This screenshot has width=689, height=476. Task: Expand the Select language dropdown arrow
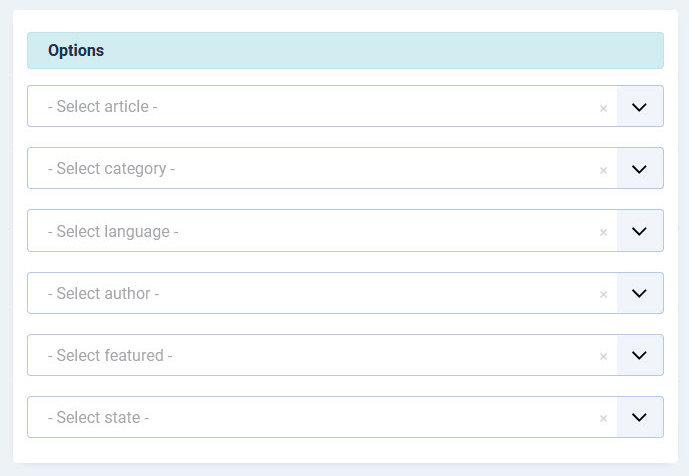tap(640, 231)
